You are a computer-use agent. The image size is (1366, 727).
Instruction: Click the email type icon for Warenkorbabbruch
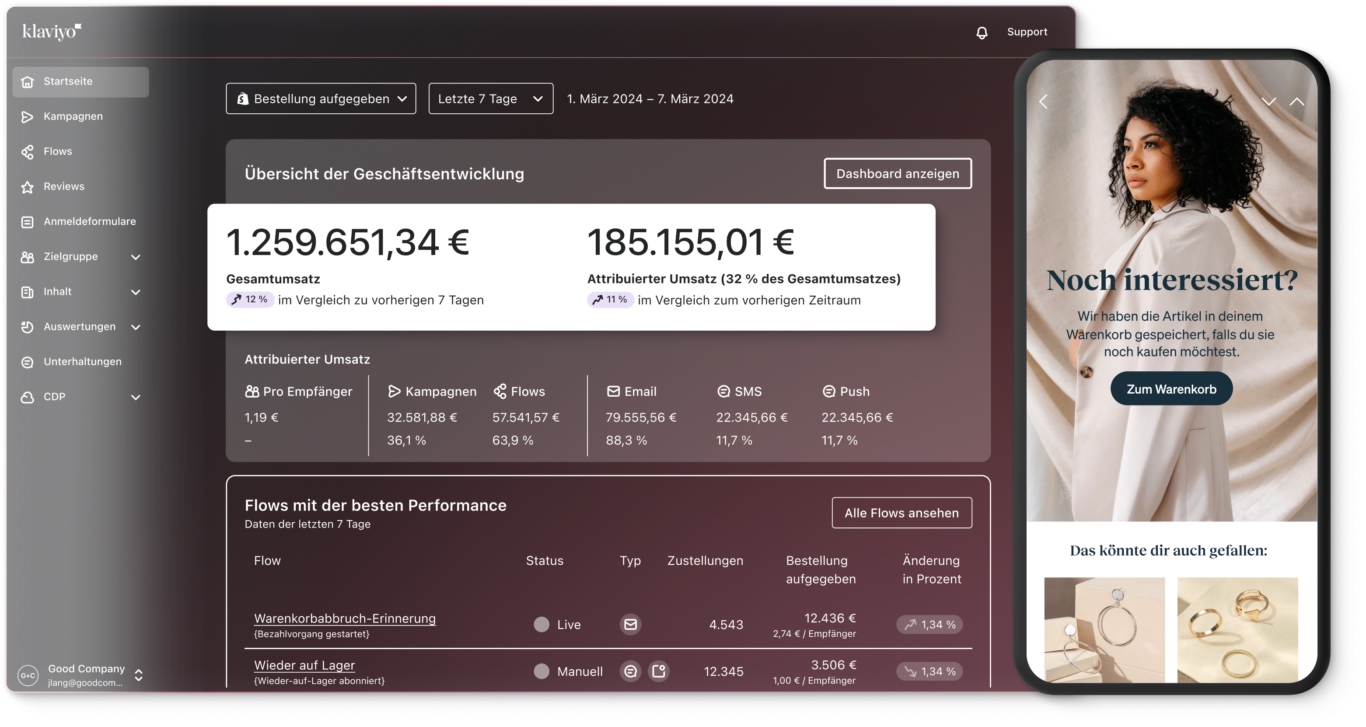(x=630, y=625)
